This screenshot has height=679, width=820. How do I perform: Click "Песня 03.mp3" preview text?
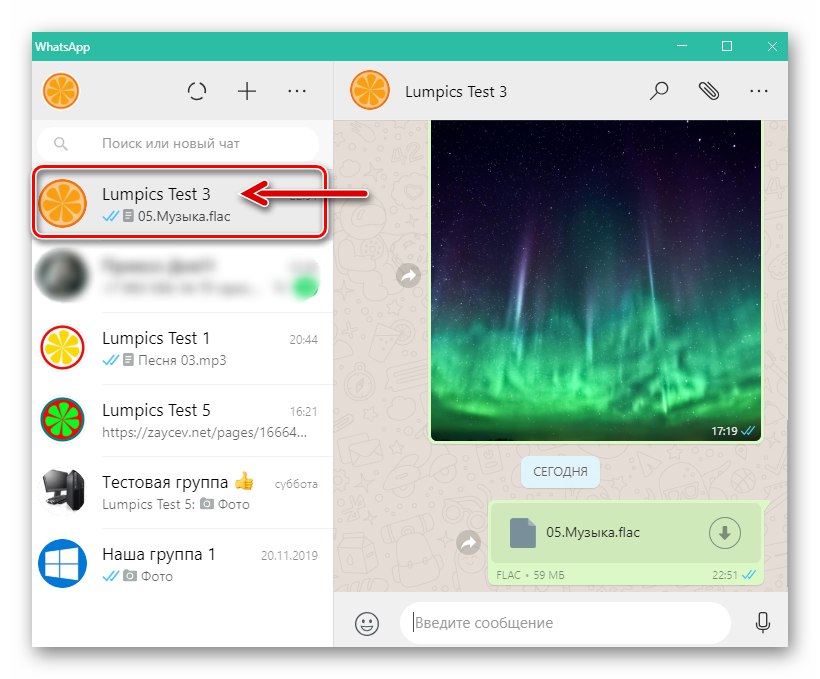point(182,360)
